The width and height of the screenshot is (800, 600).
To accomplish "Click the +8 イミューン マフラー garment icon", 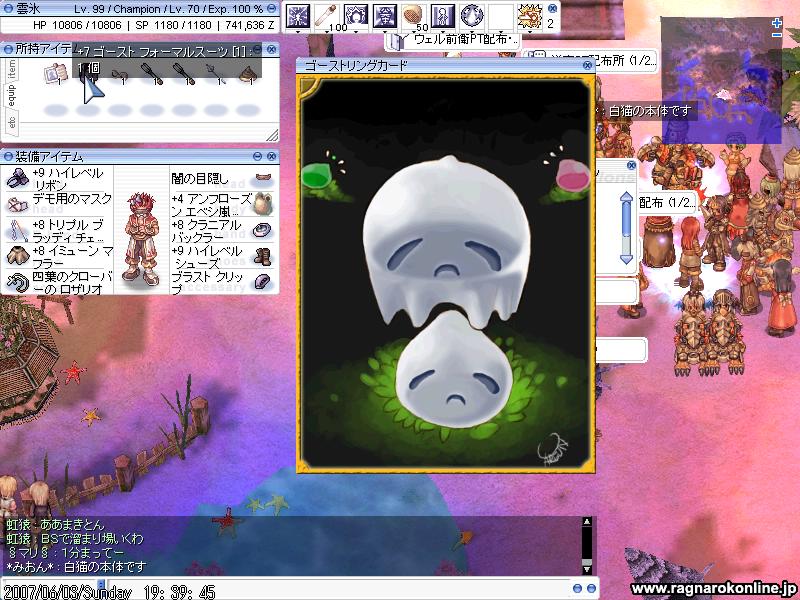I will pyautogui.click(x=17, y=256).
